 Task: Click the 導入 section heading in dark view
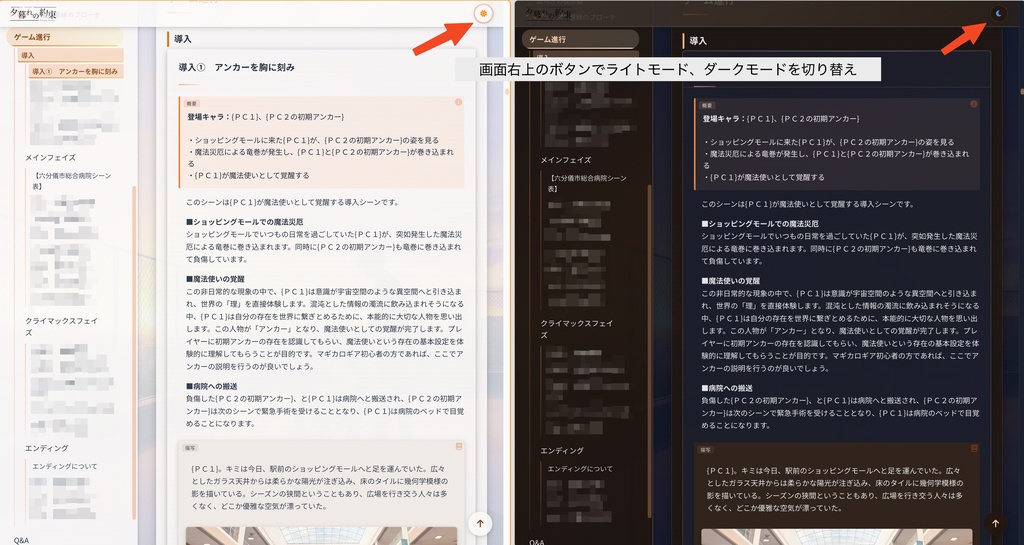[x=698, y=40]
